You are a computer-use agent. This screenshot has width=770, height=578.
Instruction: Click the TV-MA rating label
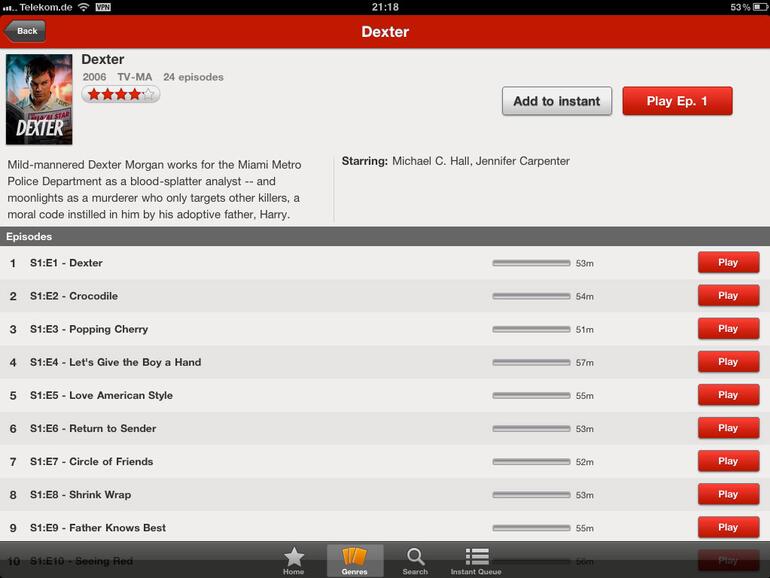point(135,77)
